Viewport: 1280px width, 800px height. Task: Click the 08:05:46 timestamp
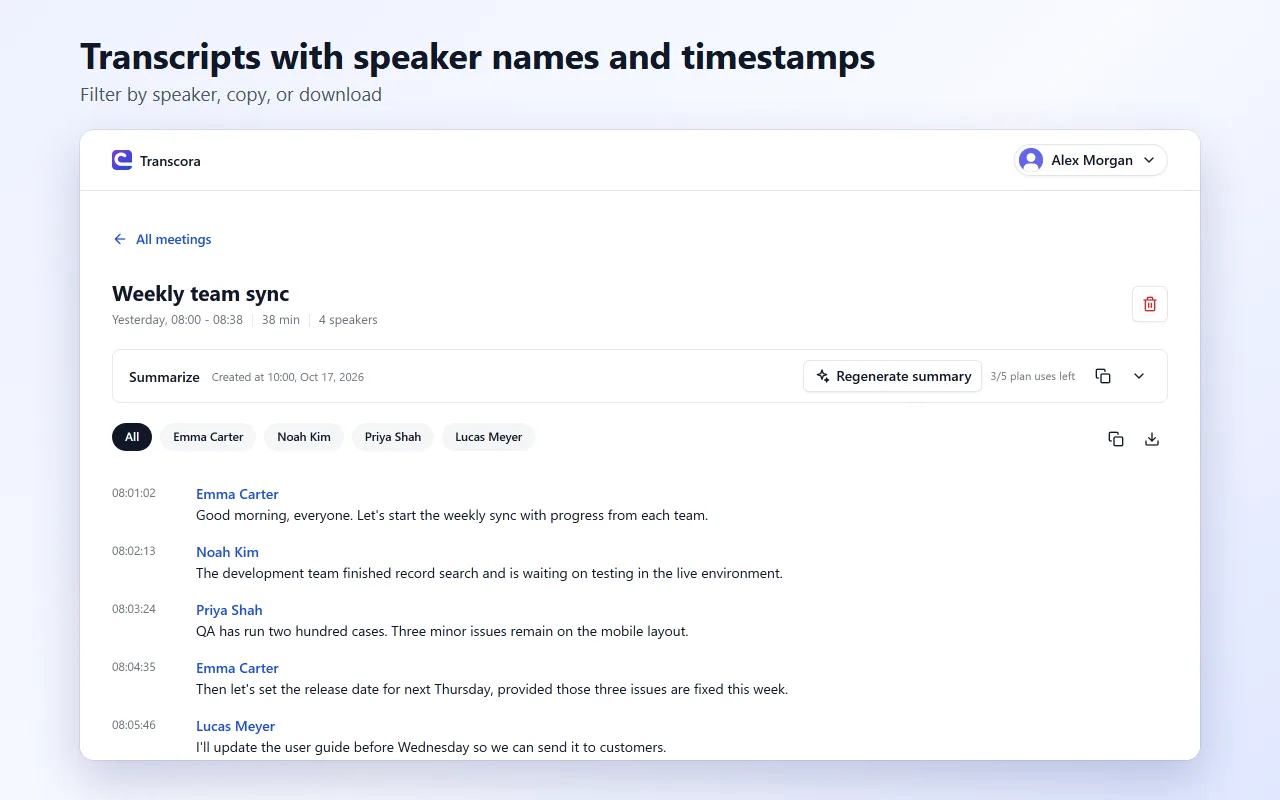point(134,725)
